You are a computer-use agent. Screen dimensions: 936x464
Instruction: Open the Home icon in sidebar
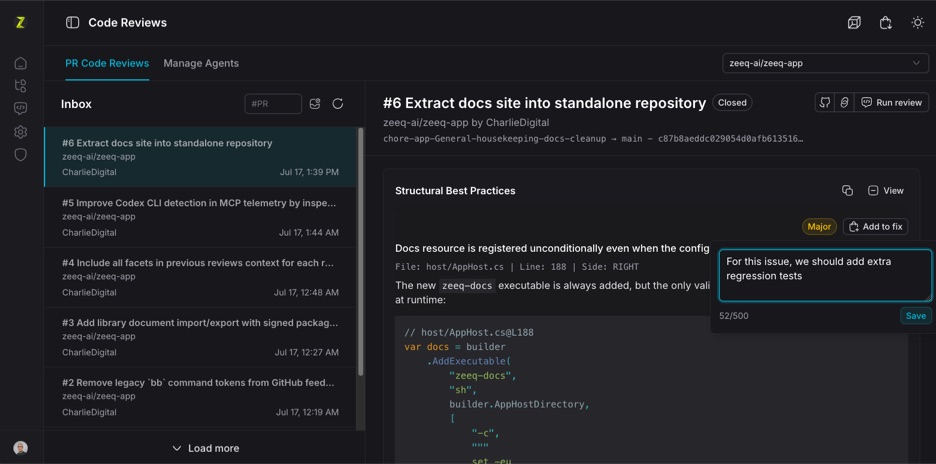tap(21, 63)
